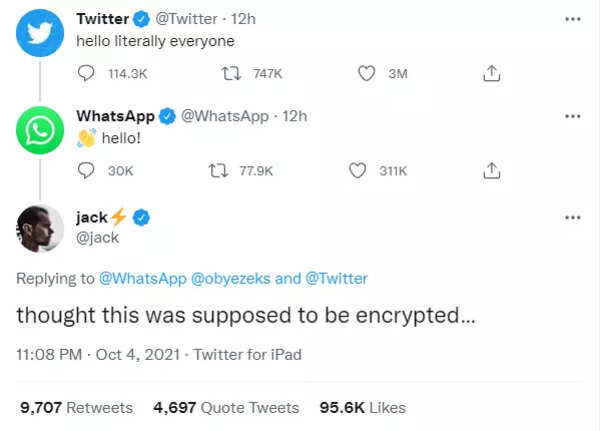Like WhatsApp's "hello!" tweet

[x=357, y=171]
